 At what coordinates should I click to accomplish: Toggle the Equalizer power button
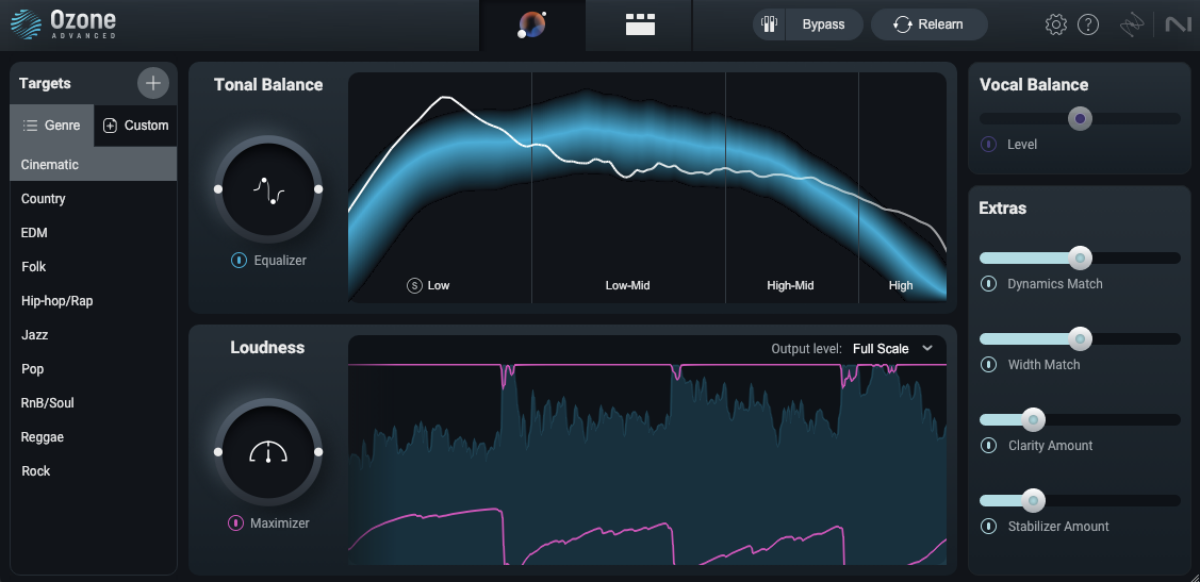point(239,260)
